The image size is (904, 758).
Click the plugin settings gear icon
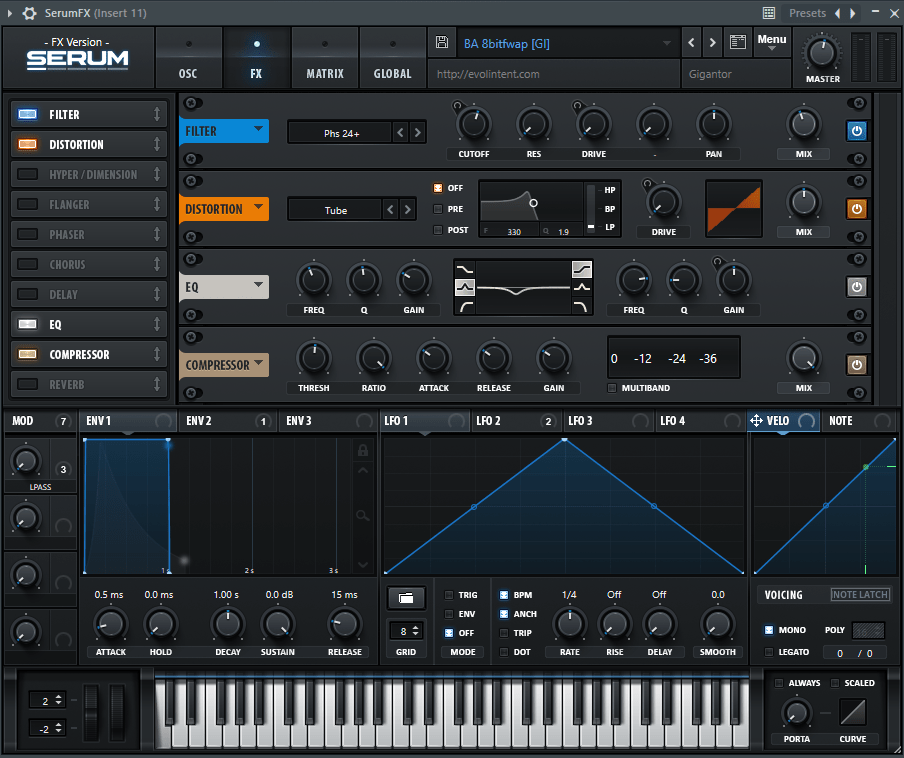pyautogui.click(x=29, y=13)
